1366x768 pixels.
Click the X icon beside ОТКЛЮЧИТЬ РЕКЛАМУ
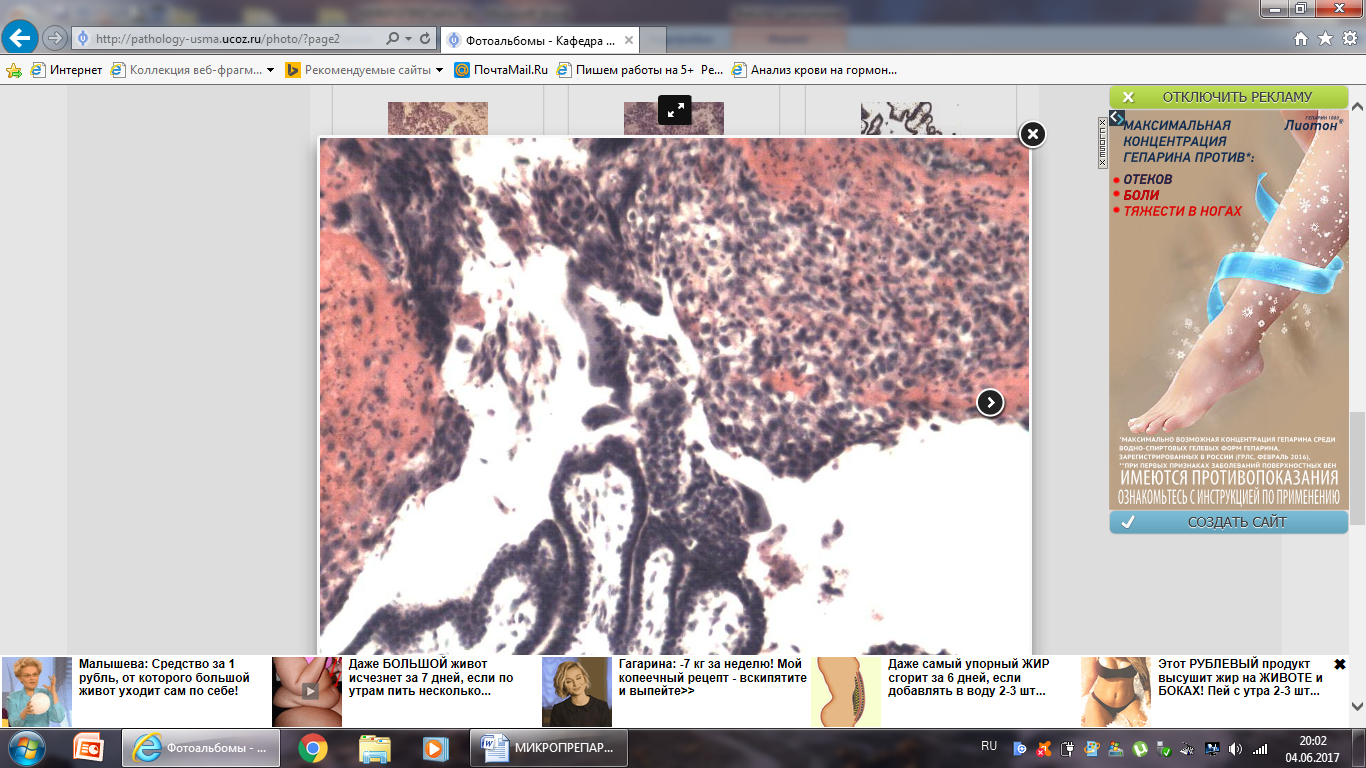pos(1128,97)
